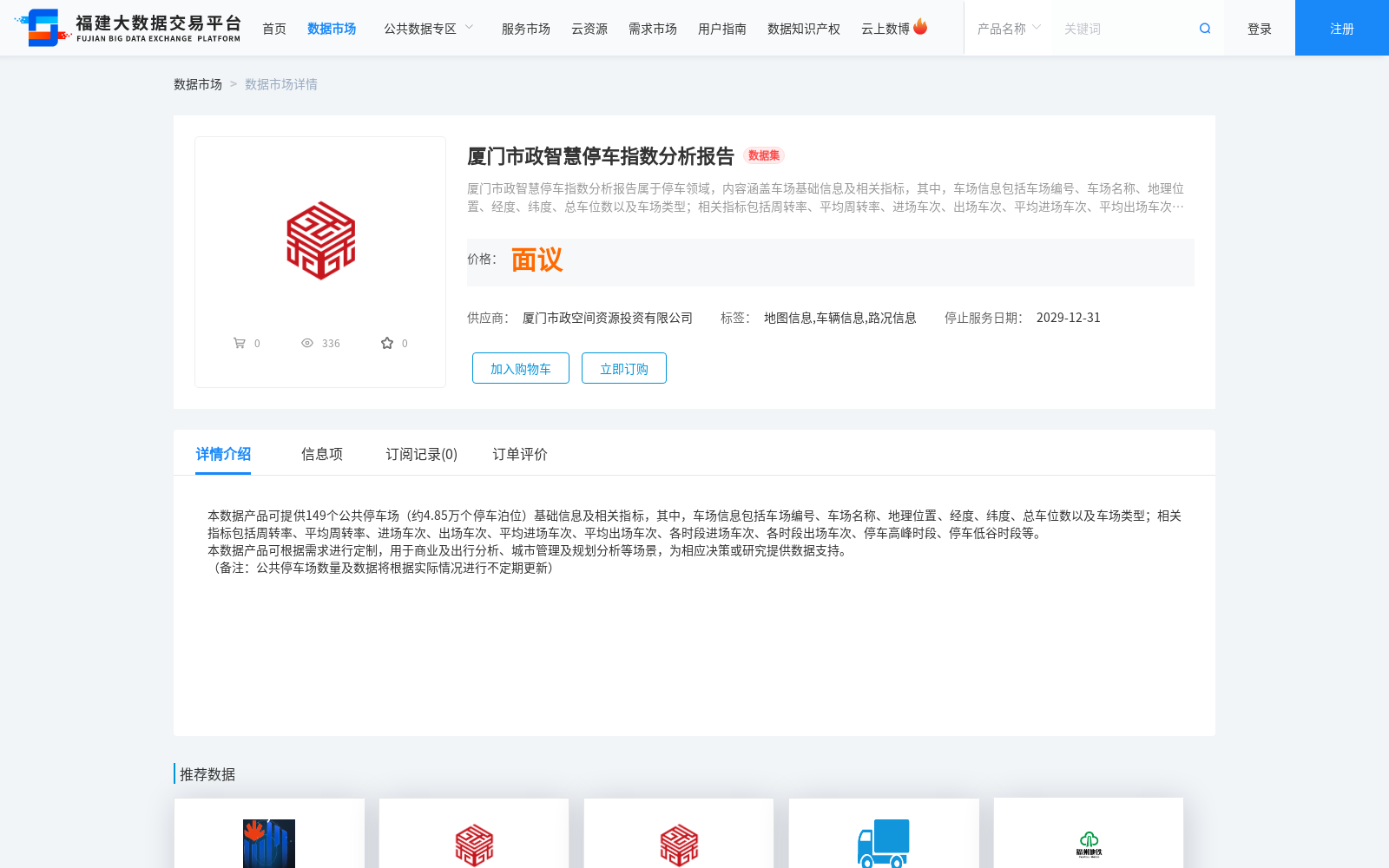Open 需求市场 navigation item

[653, 29]
